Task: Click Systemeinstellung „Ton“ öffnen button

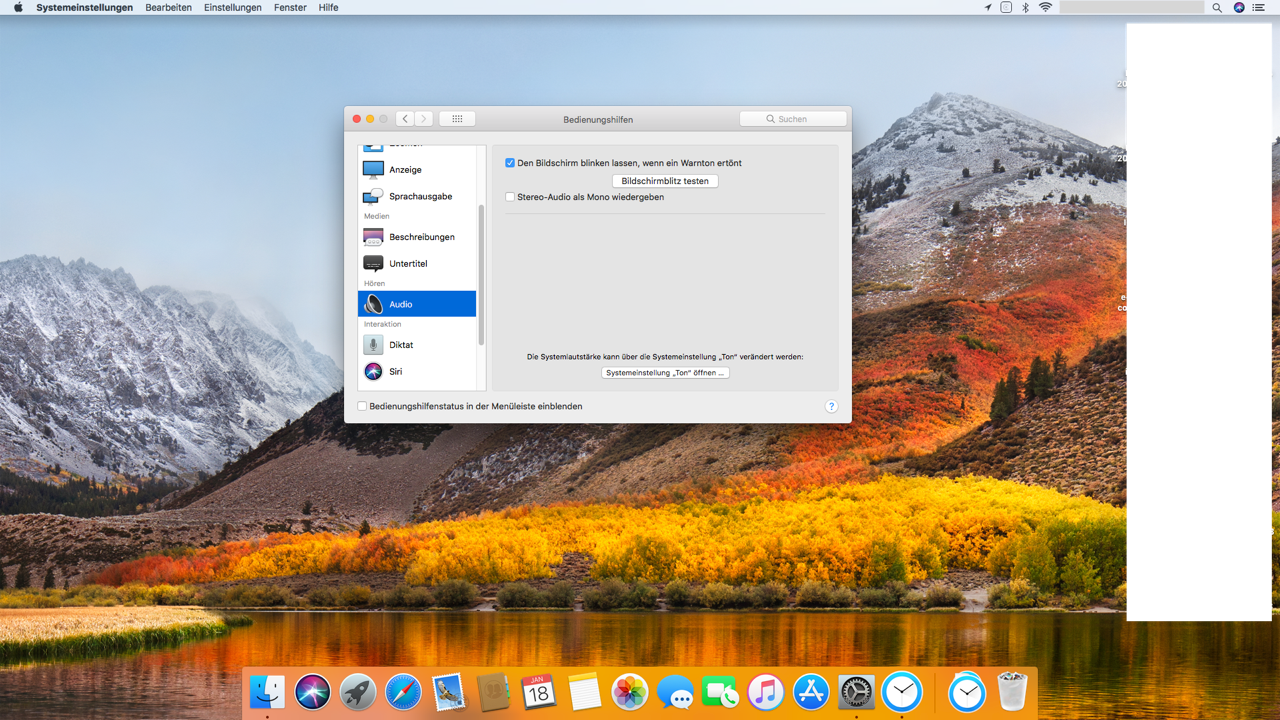Action: point(665,373)
